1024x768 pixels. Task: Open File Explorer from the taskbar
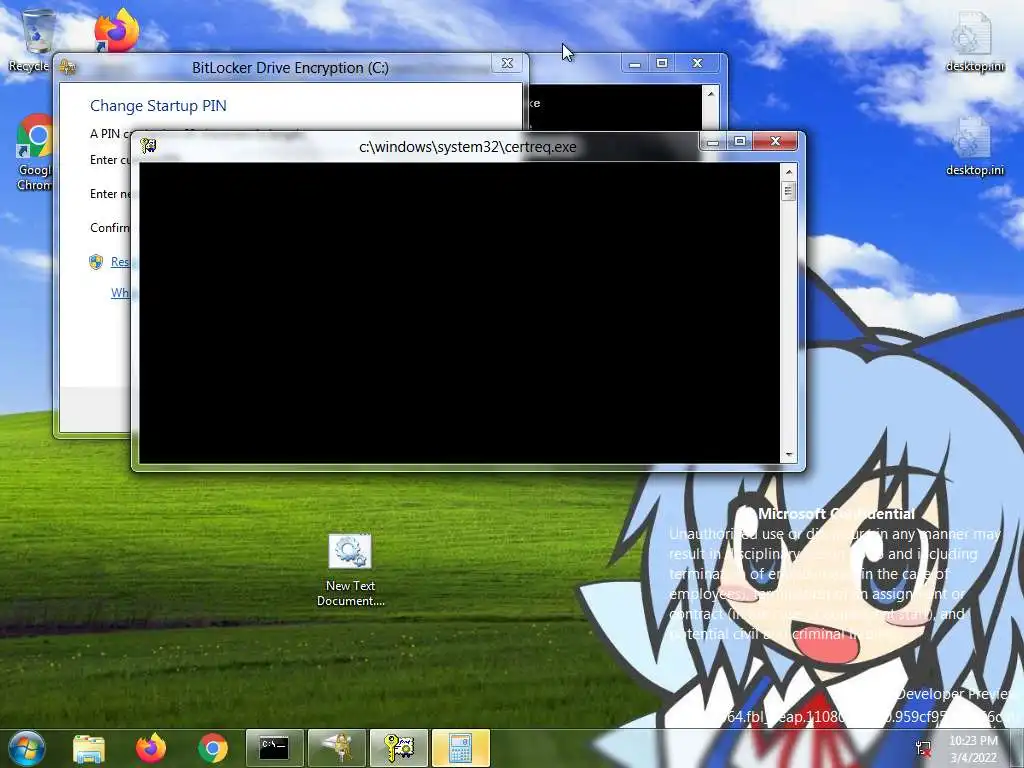pyautogui.click(x=89, y=748)
